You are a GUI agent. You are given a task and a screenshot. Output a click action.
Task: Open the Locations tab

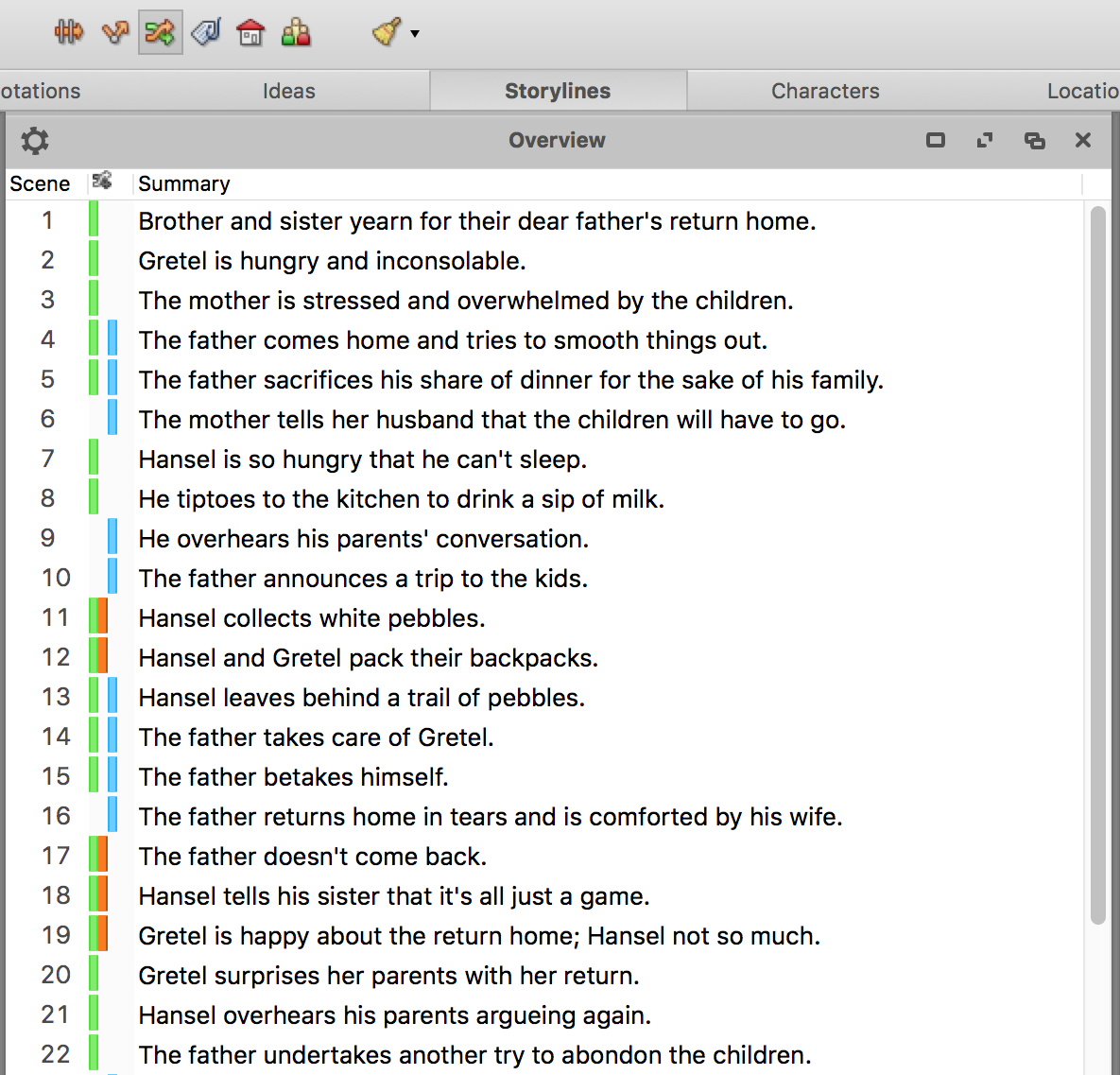click(x=1082, y=91)
